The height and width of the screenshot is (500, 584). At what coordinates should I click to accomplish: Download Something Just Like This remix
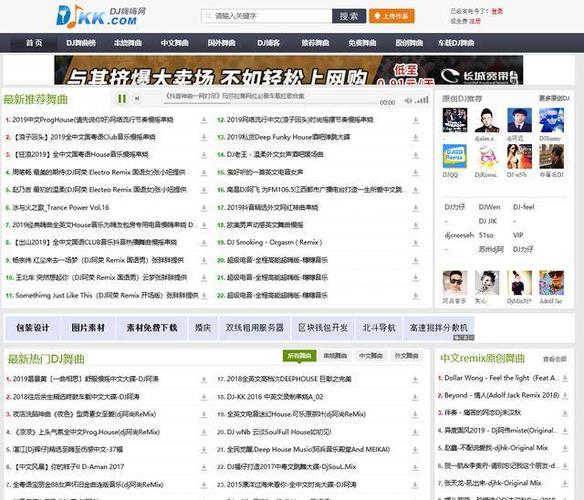pos(204,295)
